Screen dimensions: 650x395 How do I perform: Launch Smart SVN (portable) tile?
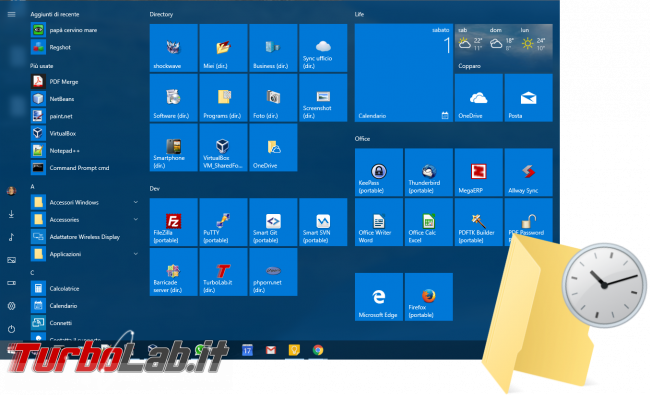coord(323,222)
